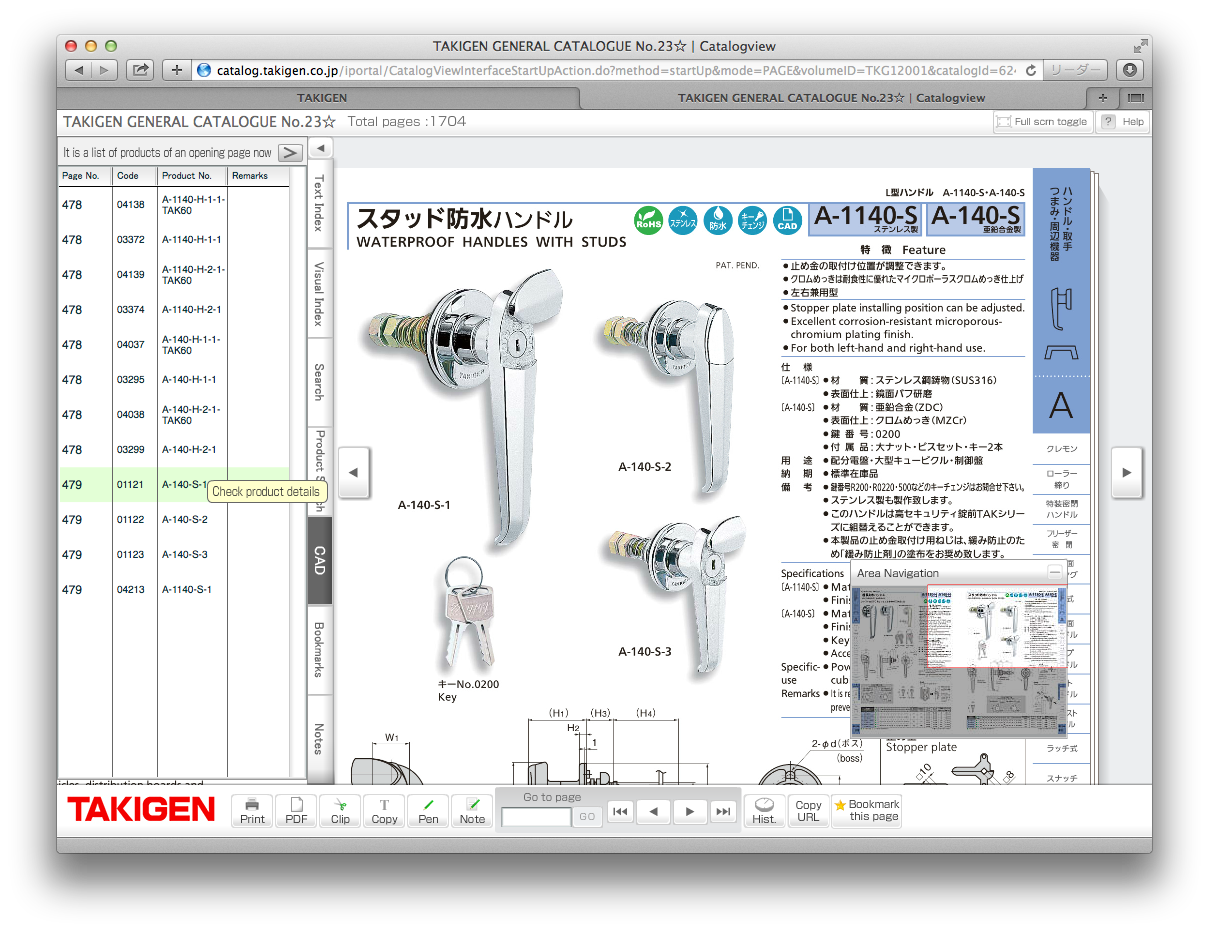Viewport: 1209px width, 932px height.
Task: Choose the Pen annotation tool
Action: (428, 811)
